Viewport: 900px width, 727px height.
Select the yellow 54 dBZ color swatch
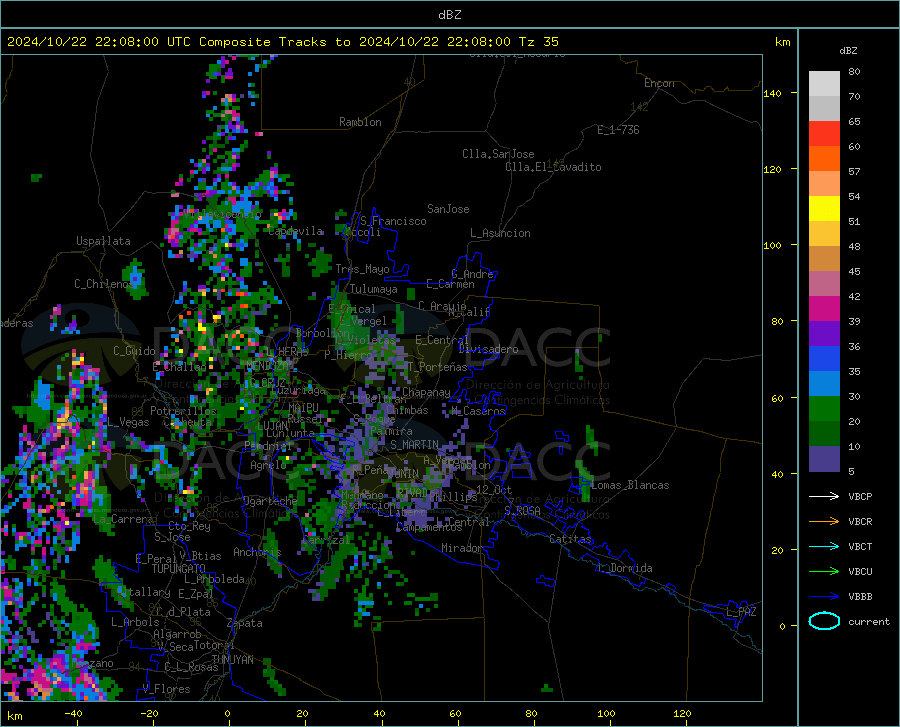click(824, 209)
